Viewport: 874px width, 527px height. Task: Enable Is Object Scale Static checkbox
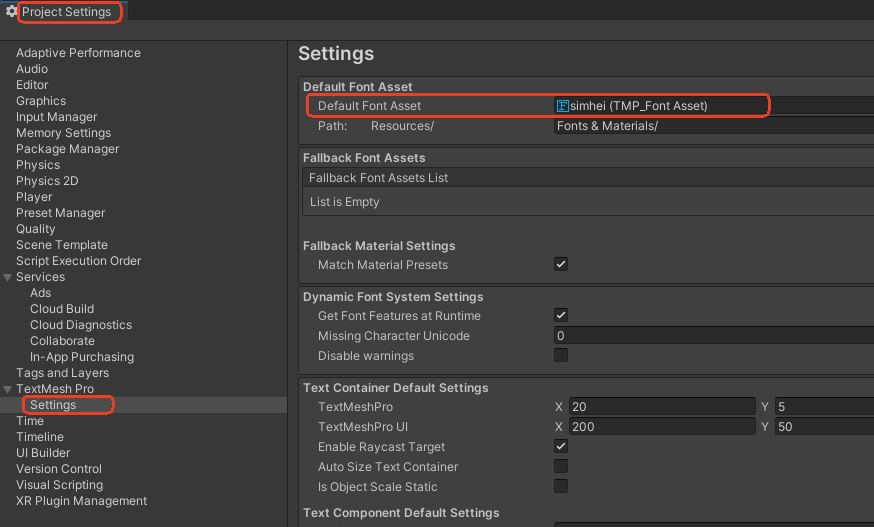[x=561, y=486]
